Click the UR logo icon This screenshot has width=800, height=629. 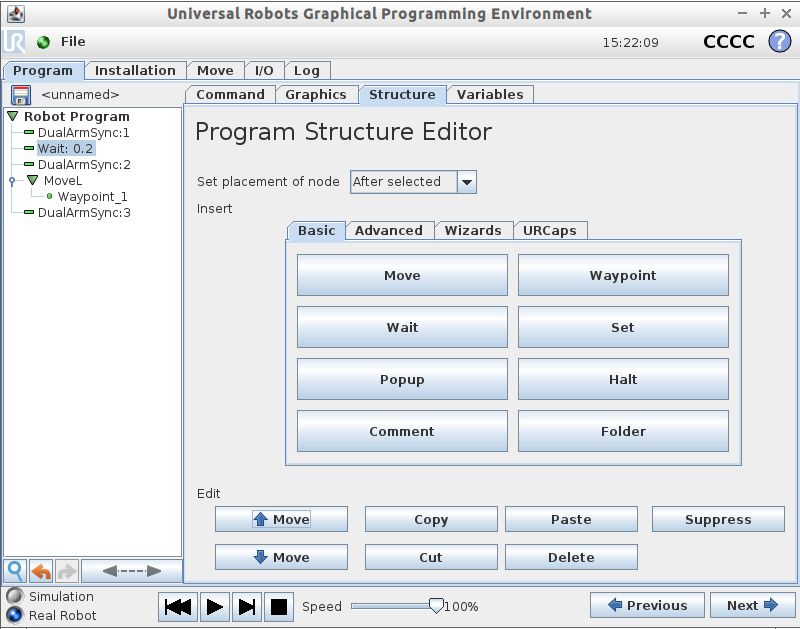point(14,42)
